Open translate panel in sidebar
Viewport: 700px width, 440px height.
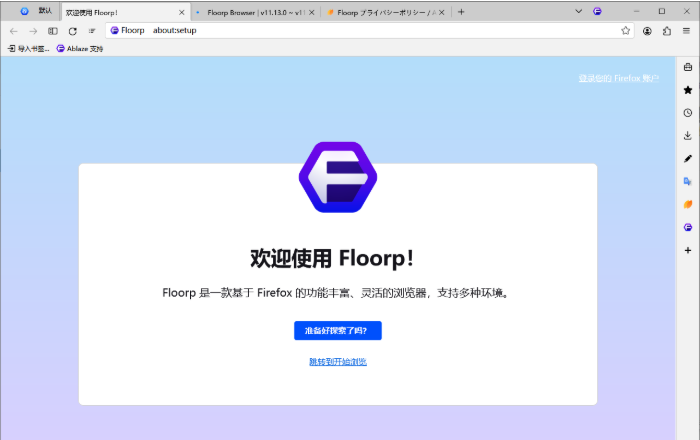click(688, 181)
